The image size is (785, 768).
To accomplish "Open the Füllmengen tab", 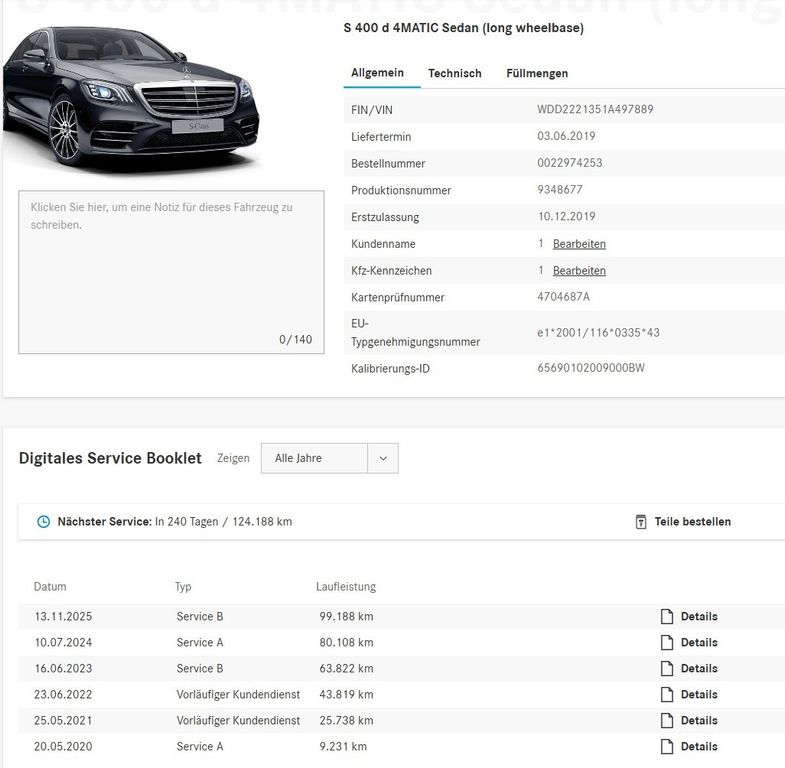I will [x=537, y=74].
